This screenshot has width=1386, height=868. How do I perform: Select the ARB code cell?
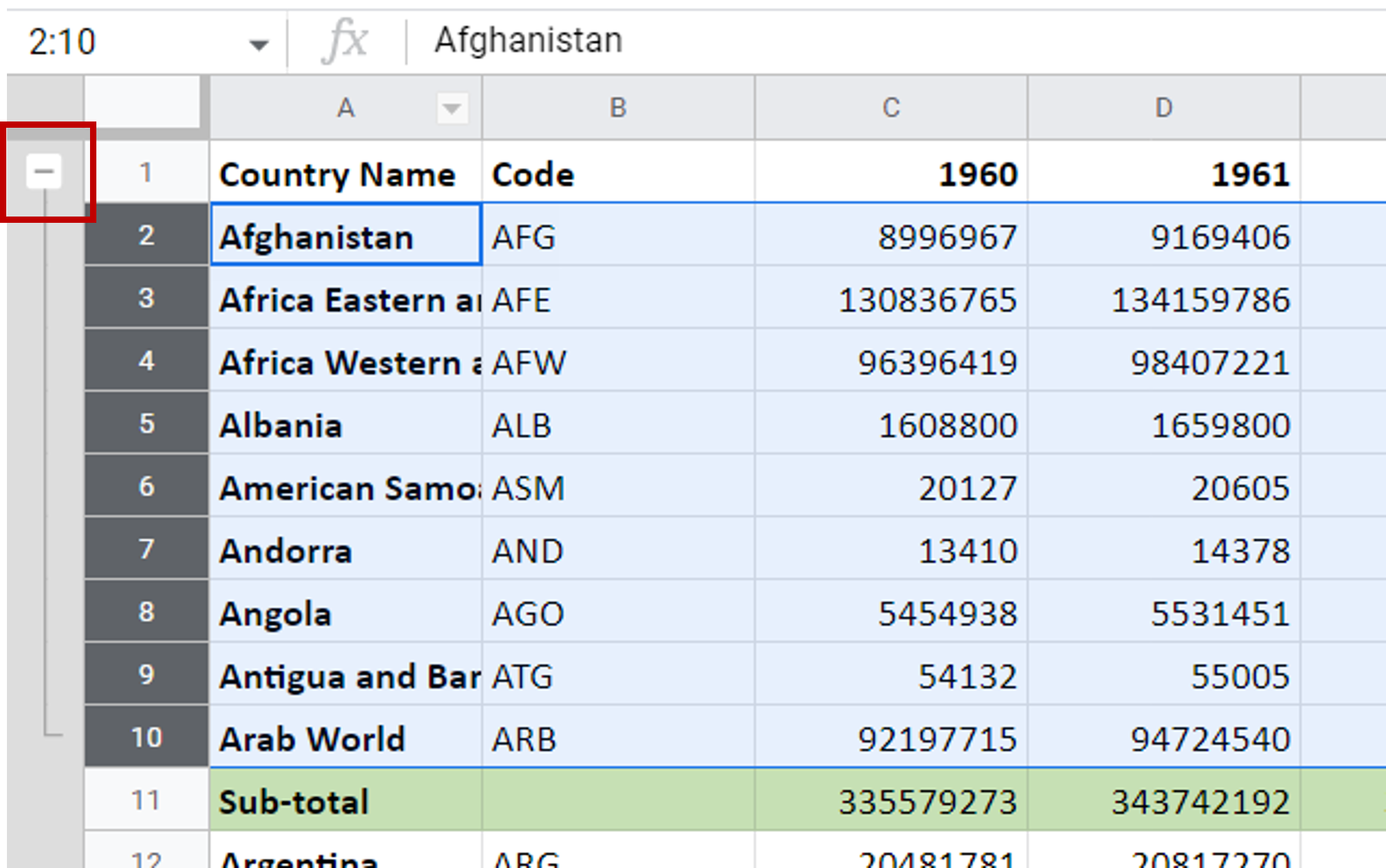point(618,736)
